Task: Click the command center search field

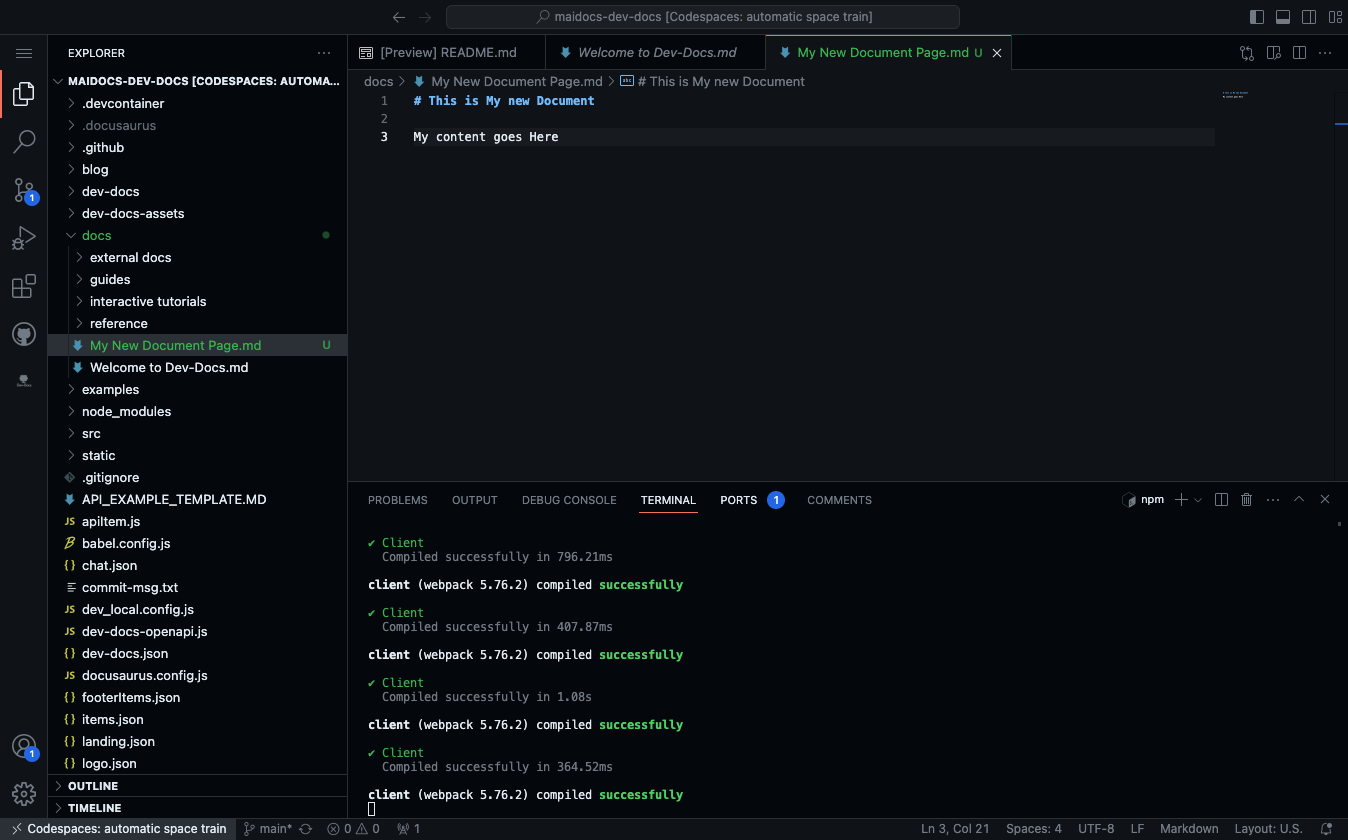Action: tap(702, 17)
